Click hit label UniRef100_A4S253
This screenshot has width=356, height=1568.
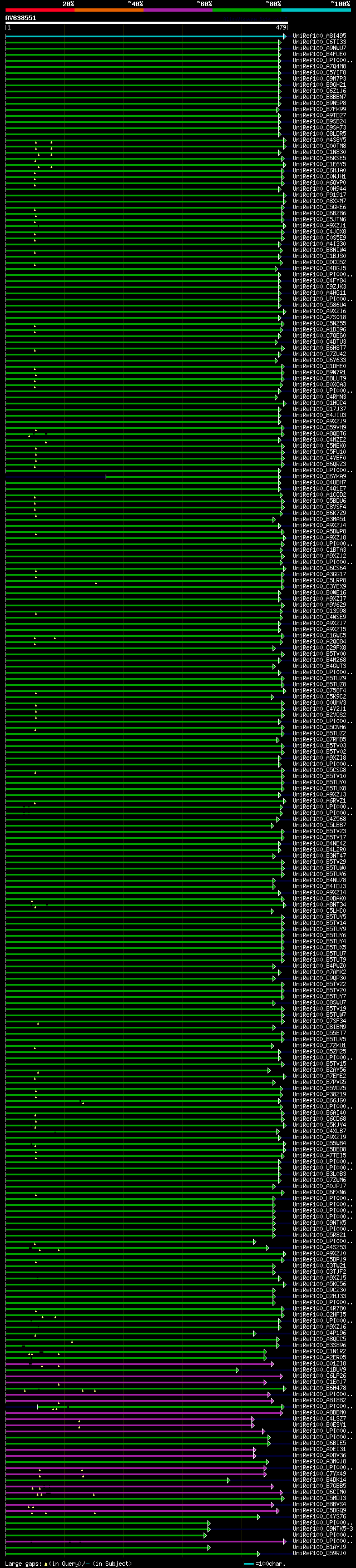pos(319,1247)
